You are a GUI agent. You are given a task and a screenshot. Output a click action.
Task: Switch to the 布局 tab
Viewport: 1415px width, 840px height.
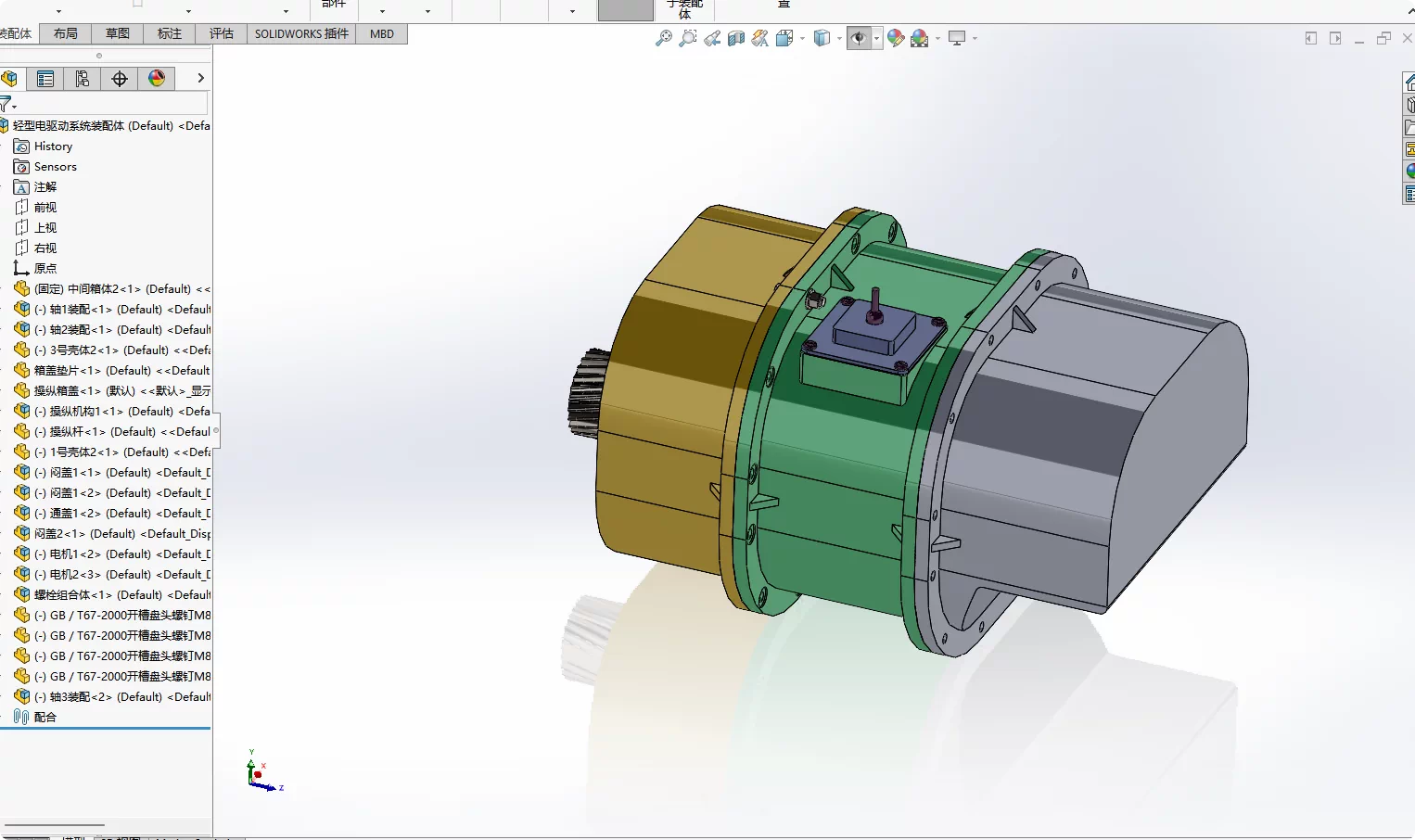66,33
